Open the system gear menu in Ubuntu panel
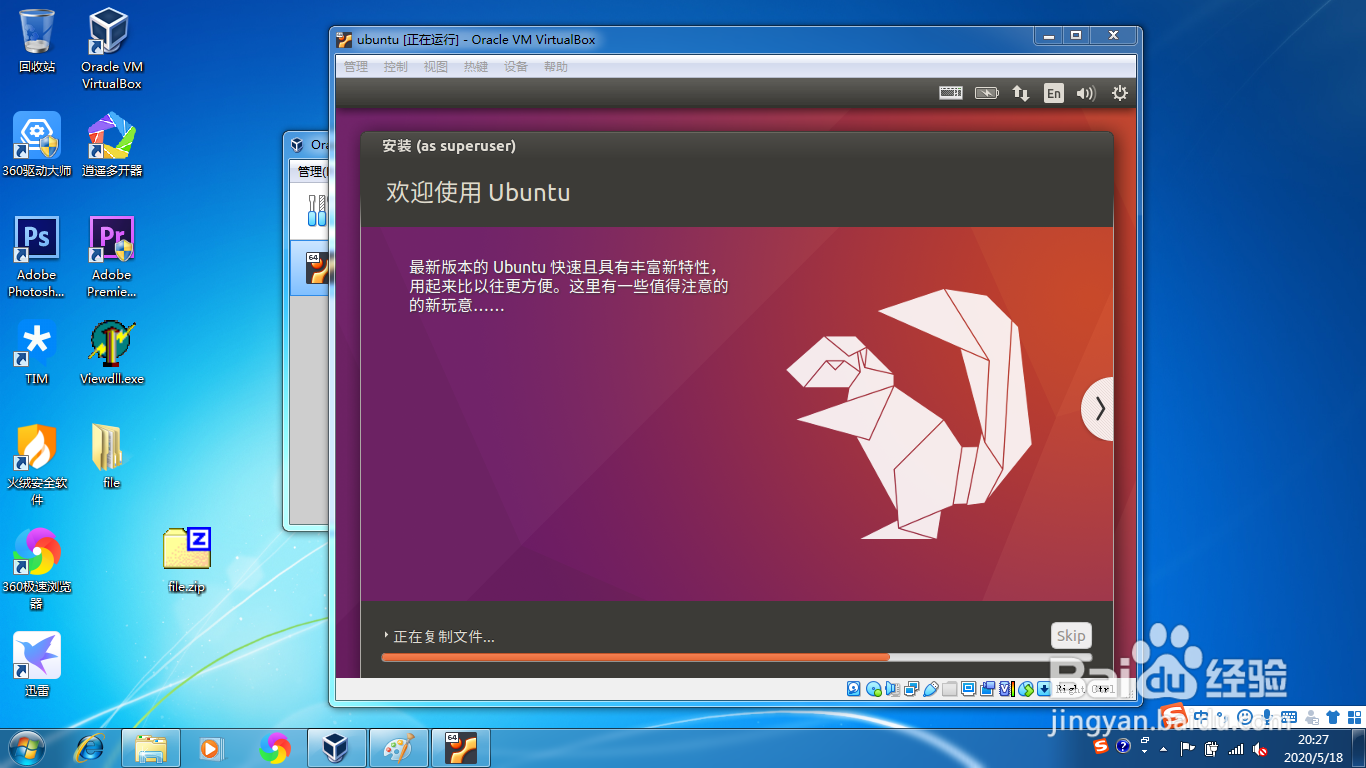This screenshot has height=768, width=1366. pyautogui.click(x=1120, y=93)
